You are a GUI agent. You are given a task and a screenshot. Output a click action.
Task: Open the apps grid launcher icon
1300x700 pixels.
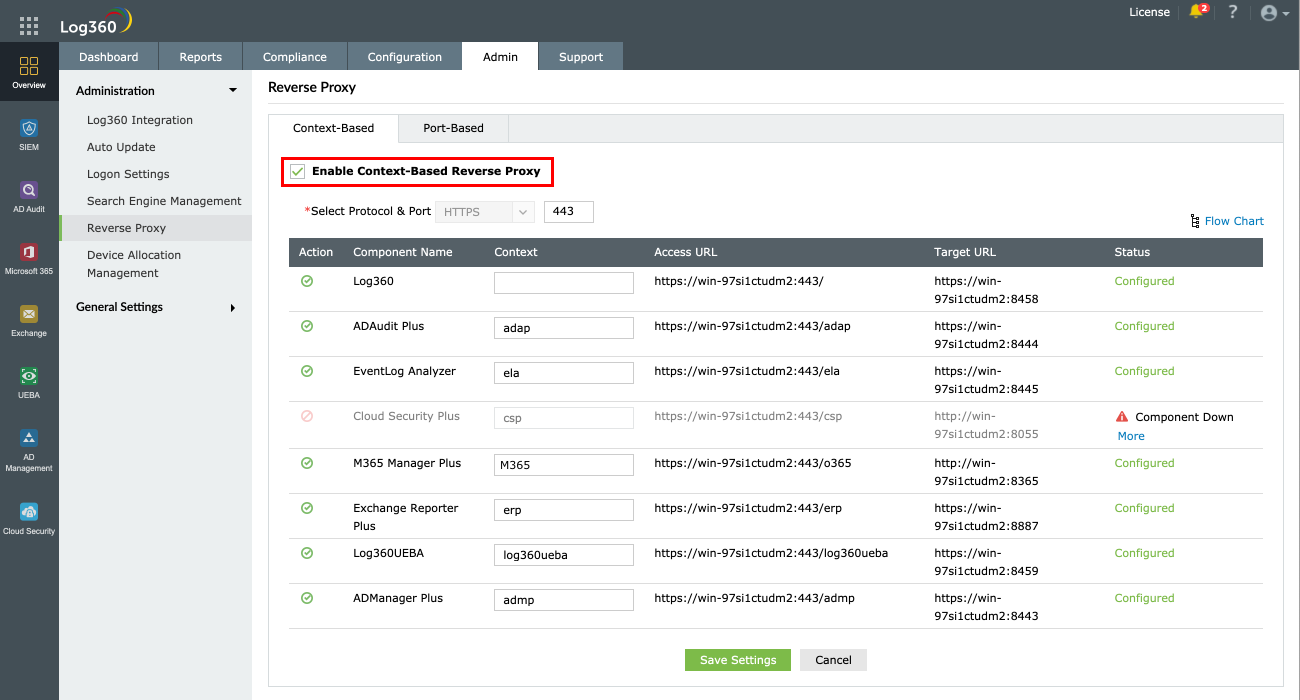coord(29,26)
